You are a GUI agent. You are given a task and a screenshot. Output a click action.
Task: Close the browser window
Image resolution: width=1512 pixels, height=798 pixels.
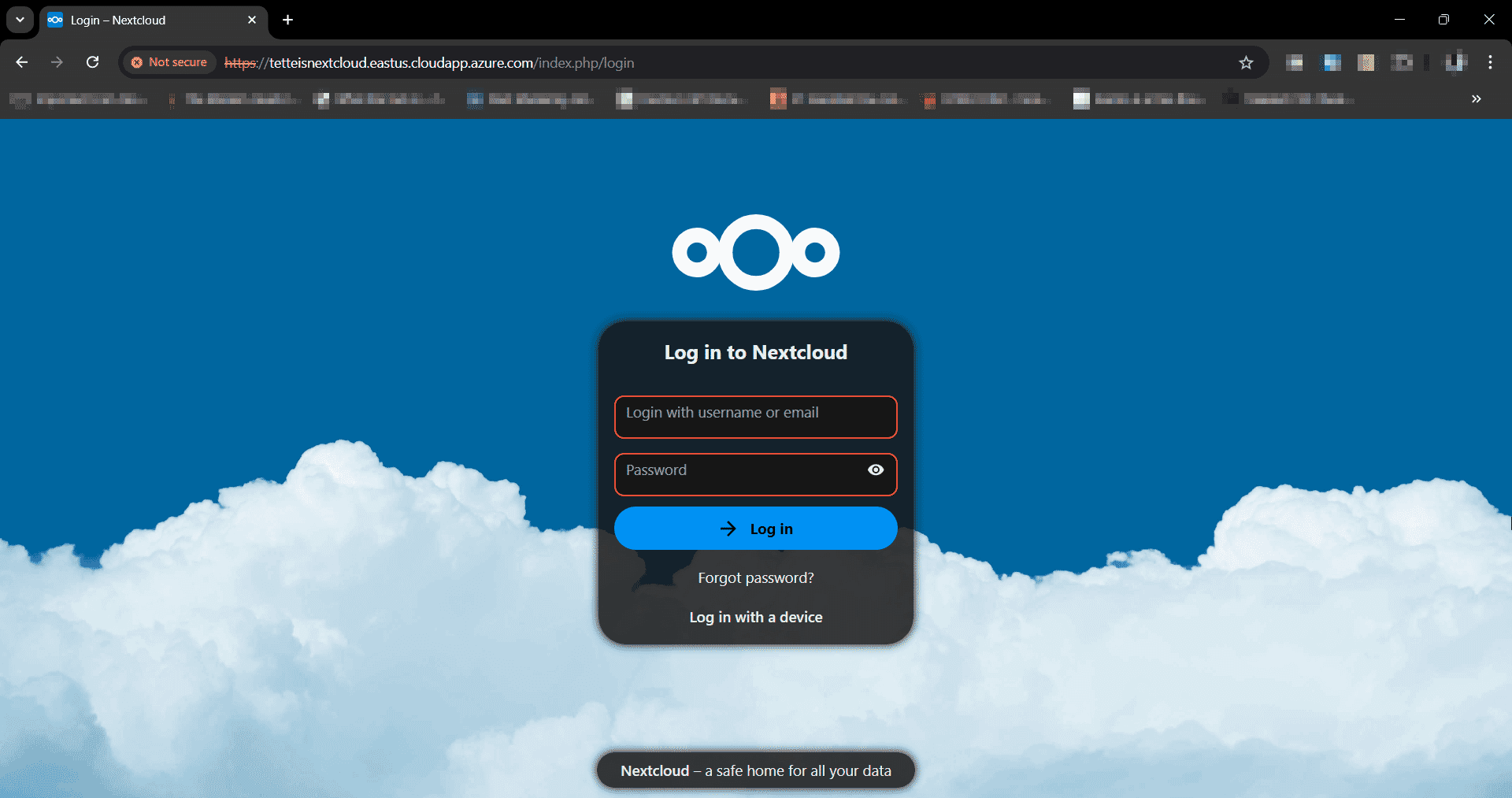pos(1489,20)
